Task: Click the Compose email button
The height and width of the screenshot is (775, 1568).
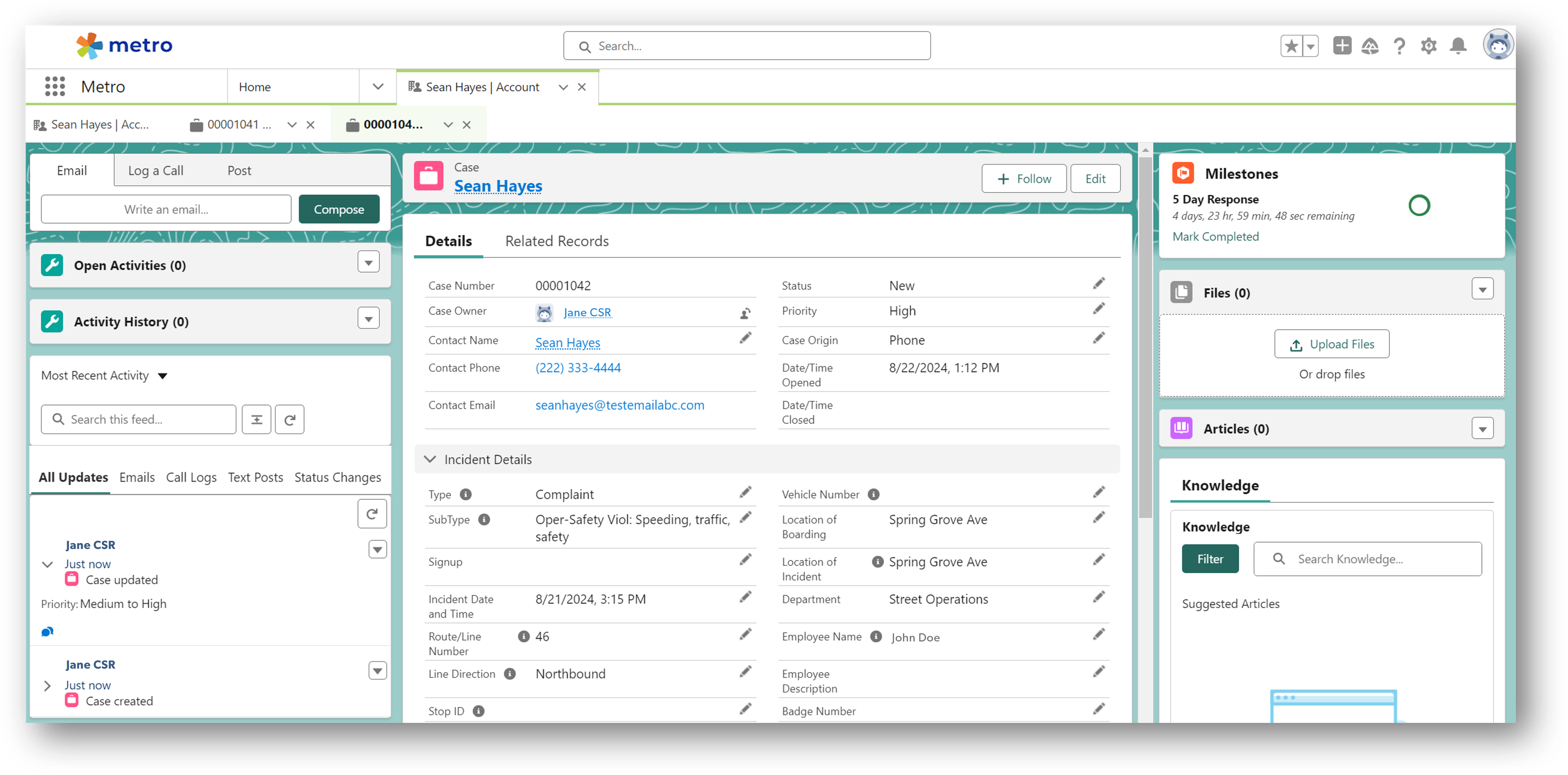Action: [x=338, y=209]
